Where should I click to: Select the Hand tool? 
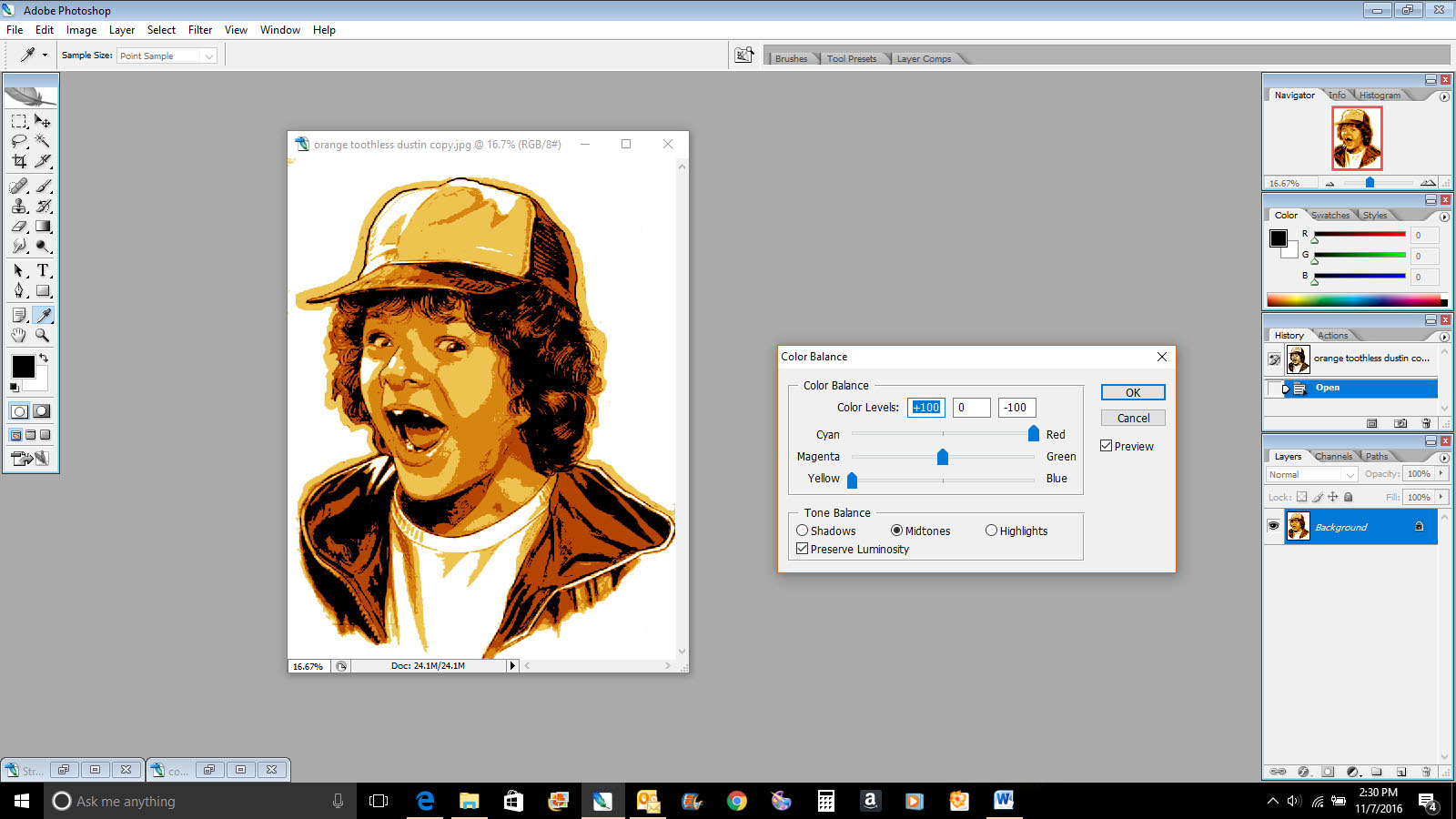[19, 335]
